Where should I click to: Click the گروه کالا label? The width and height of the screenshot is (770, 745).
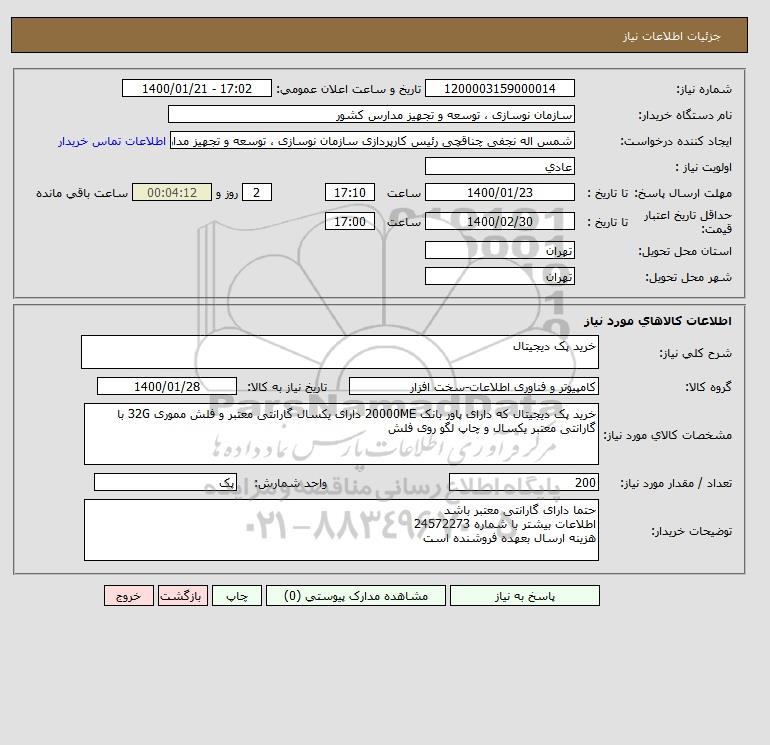[x=709, y=387]
